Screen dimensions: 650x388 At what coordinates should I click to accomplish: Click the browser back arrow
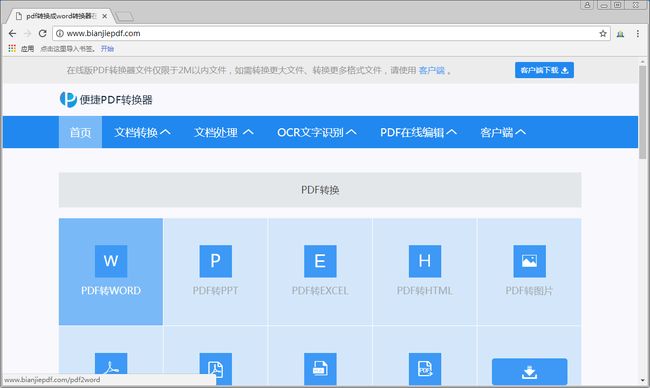pyautogui.click(x=12, y=34)
